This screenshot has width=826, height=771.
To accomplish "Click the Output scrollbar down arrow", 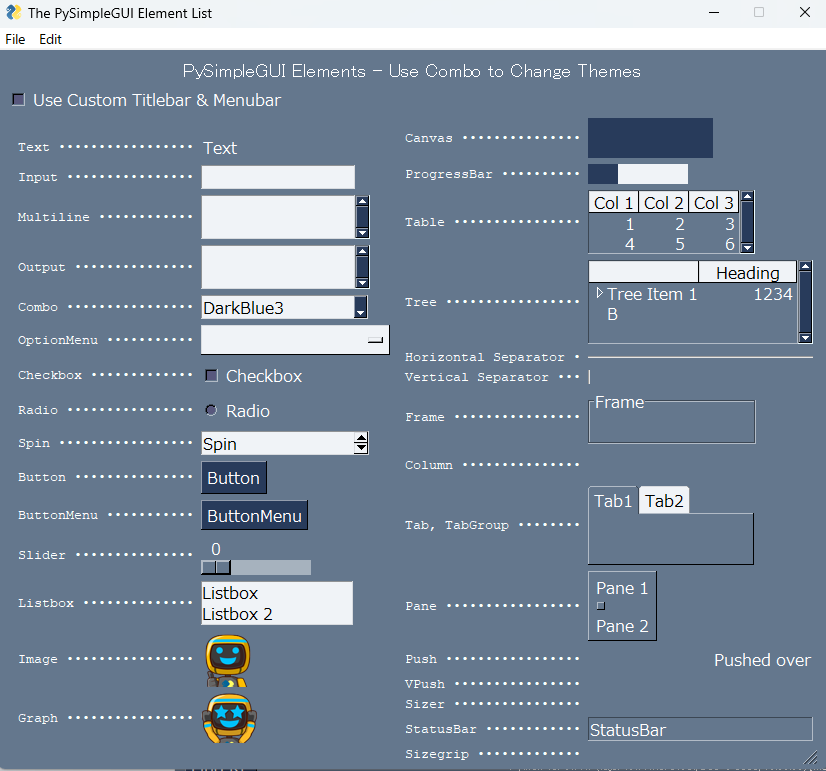I will coord(362,281).
